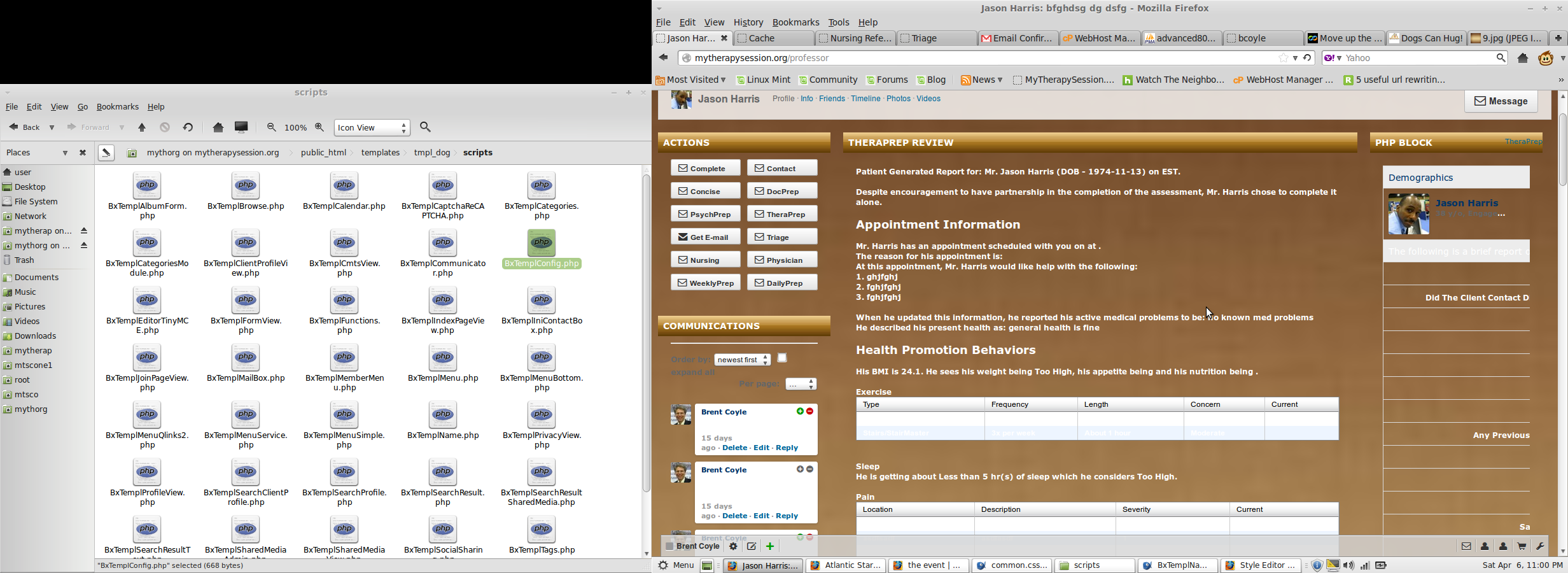
Task: Open the Icon View mode dropdown
Action: (372, 127)
